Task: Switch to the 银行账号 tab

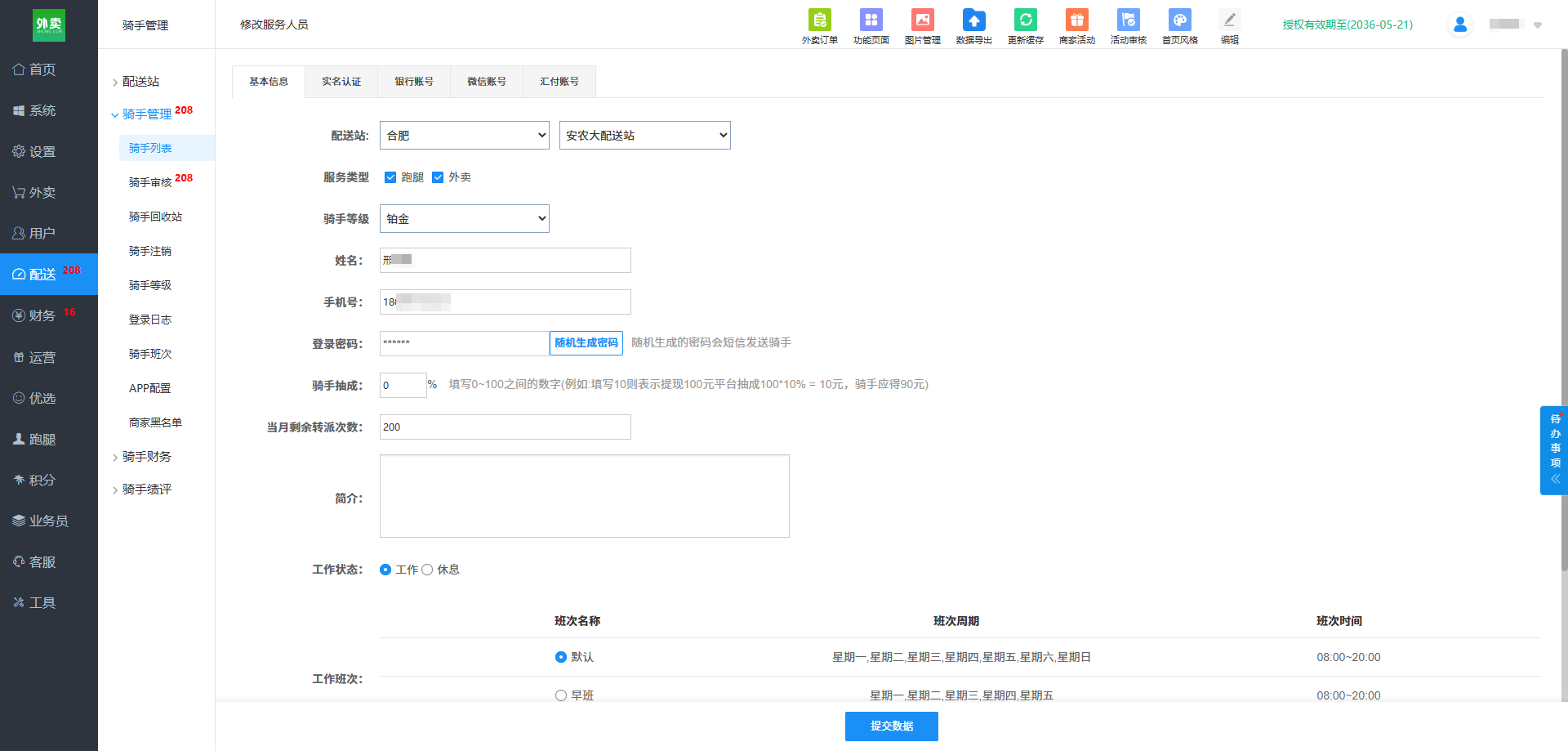Action: pyautogui.click(x=414, y=82)
